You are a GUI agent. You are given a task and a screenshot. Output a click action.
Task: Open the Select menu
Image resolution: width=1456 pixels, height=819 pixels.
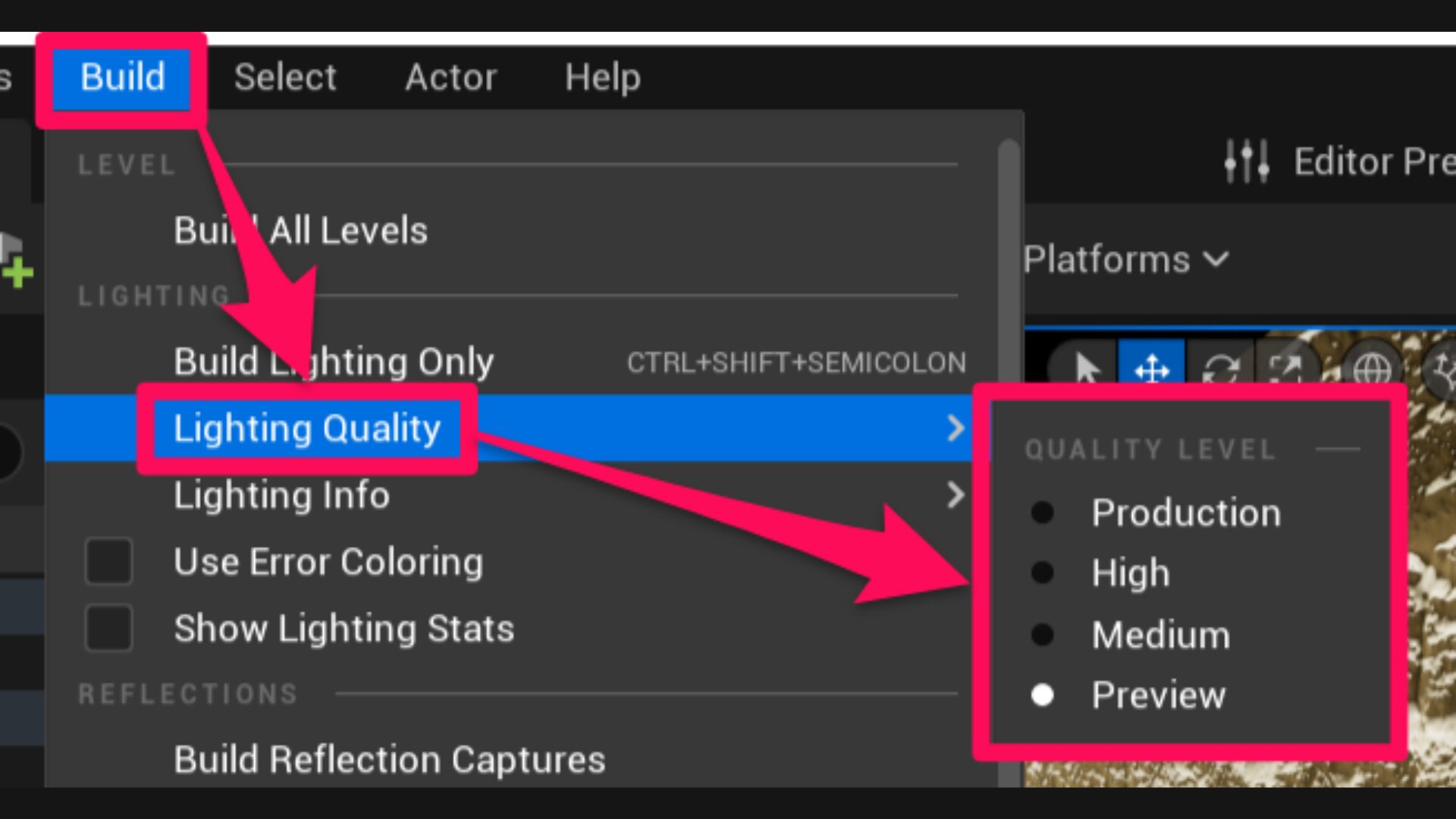pos(285,77)
